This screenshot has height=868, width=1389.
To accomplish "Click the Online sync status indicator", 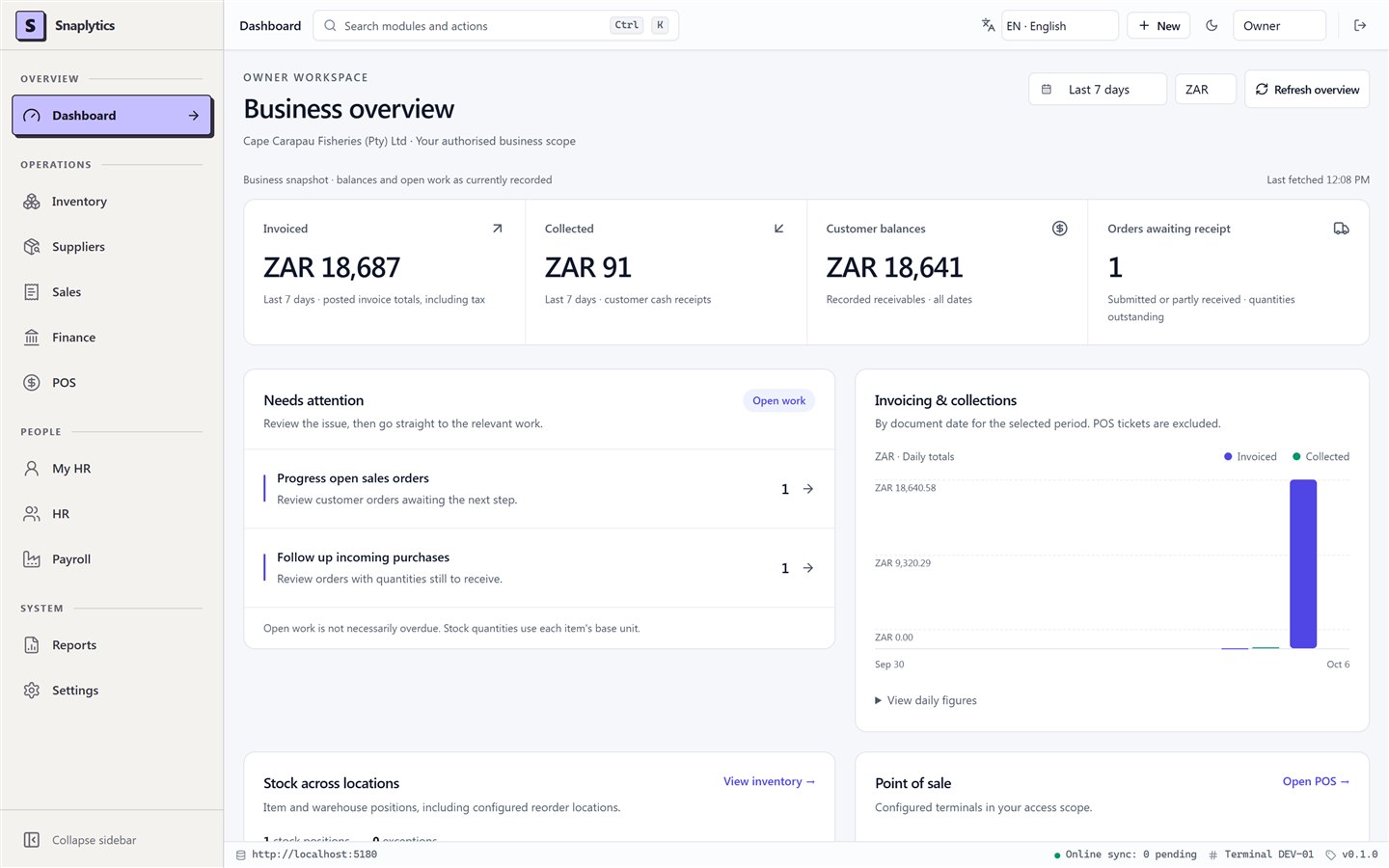I will tap(1125, 854).
